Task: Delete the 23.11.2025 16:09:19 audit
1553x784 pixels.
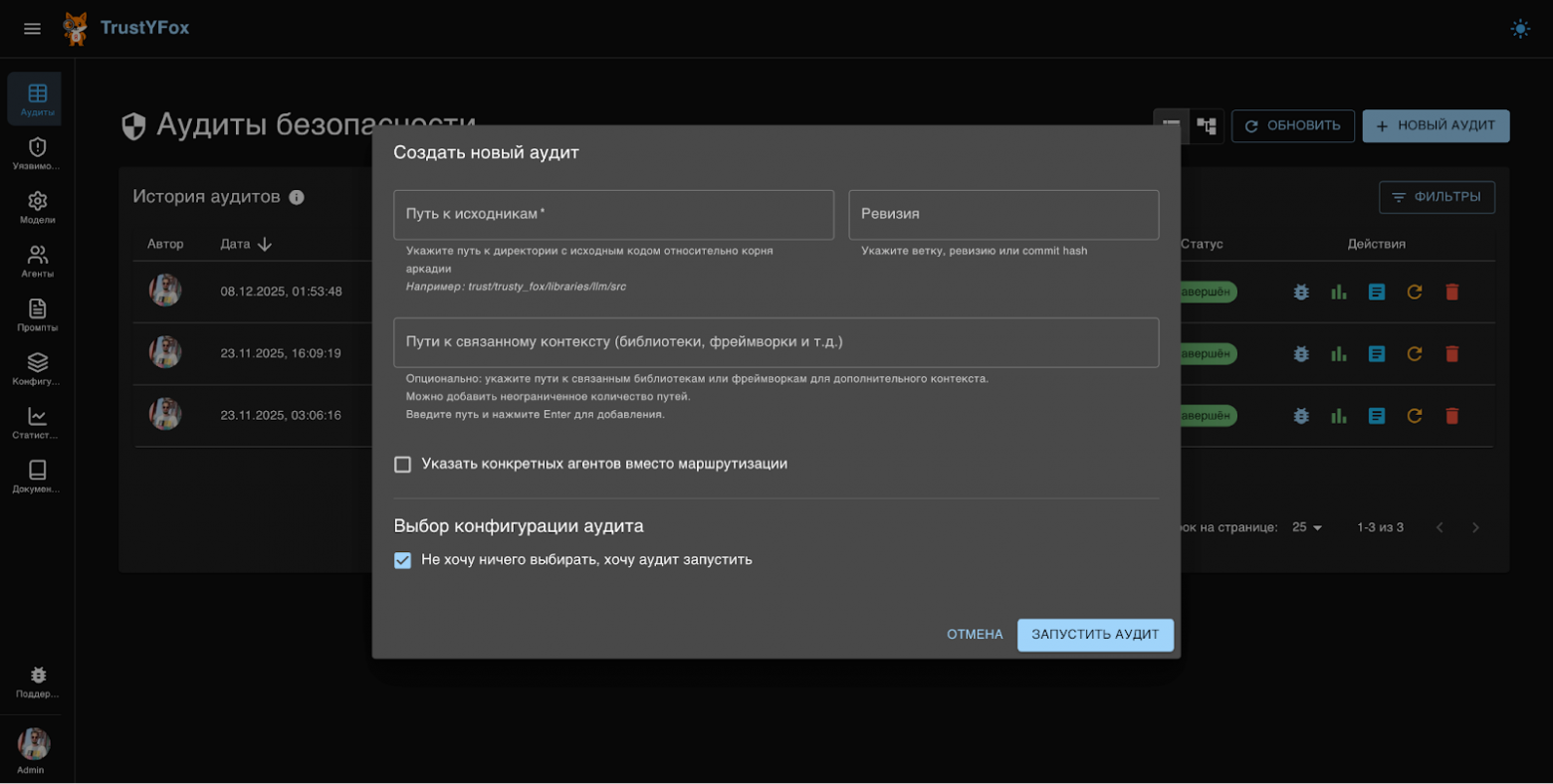Action: [x=1452, y=353]
